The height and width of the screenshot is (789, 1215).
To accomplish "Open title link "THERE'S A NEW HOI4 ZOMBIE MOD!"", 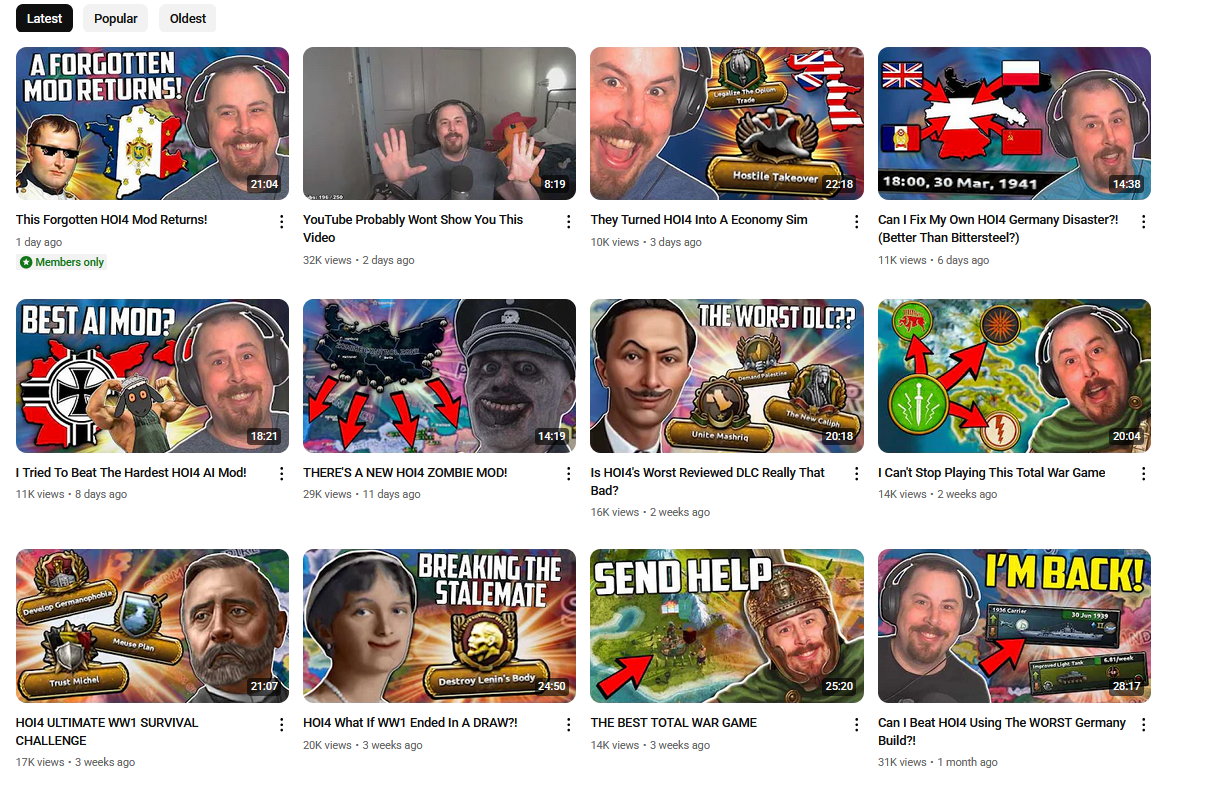I will [x=405, y=472].
